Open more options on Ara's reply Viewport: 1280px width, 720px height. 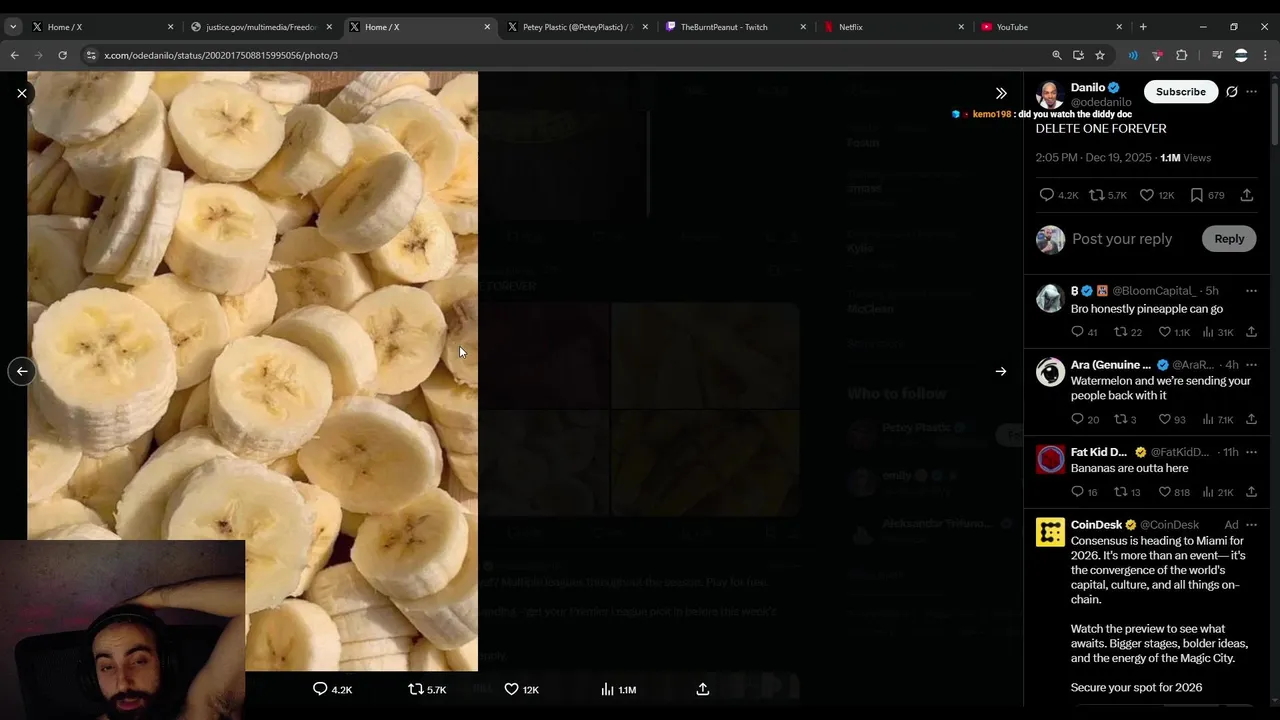click(x=1252, y=365)
